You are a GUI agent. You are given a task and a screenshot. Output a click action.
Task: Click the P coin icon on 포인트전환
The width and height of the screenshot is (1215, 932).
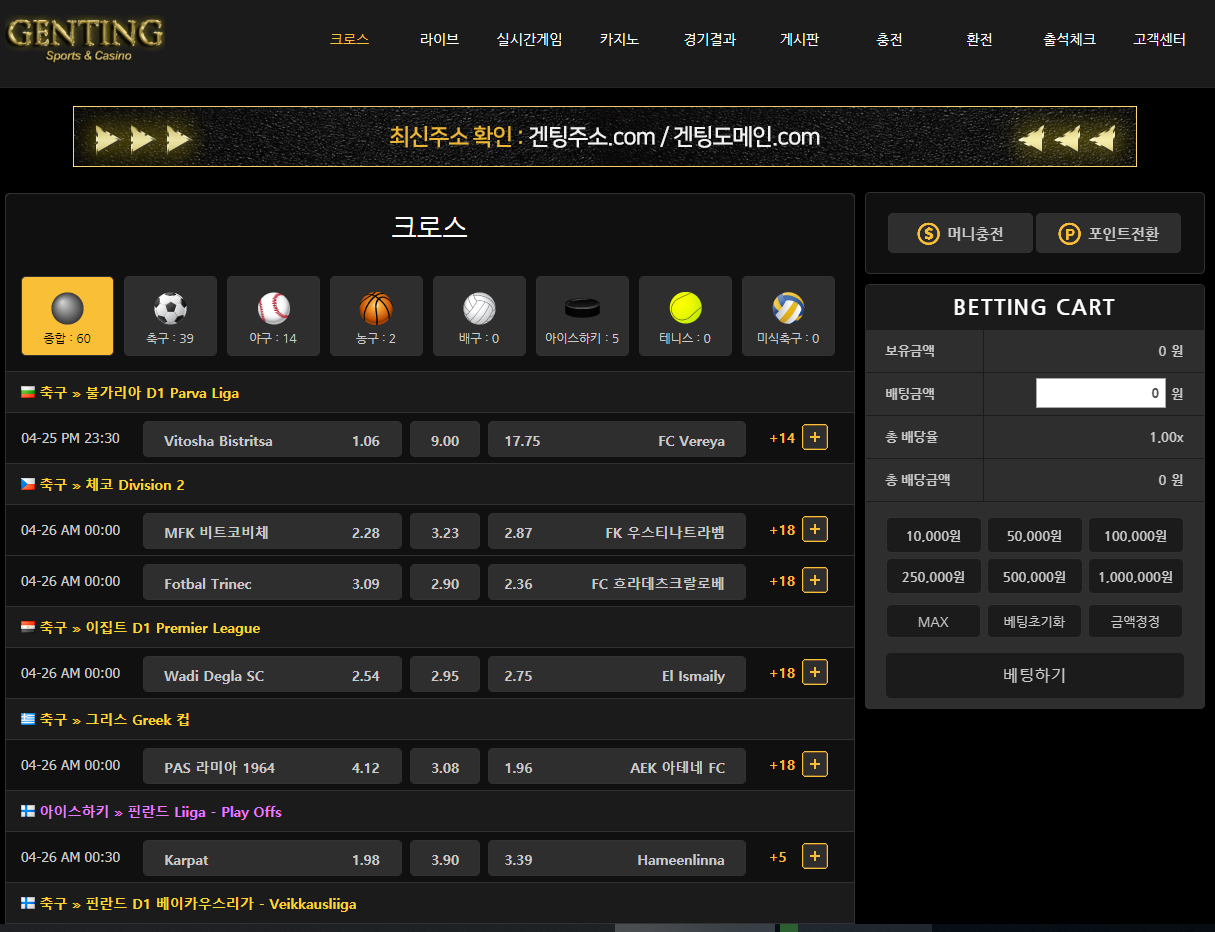(1070, 234)
